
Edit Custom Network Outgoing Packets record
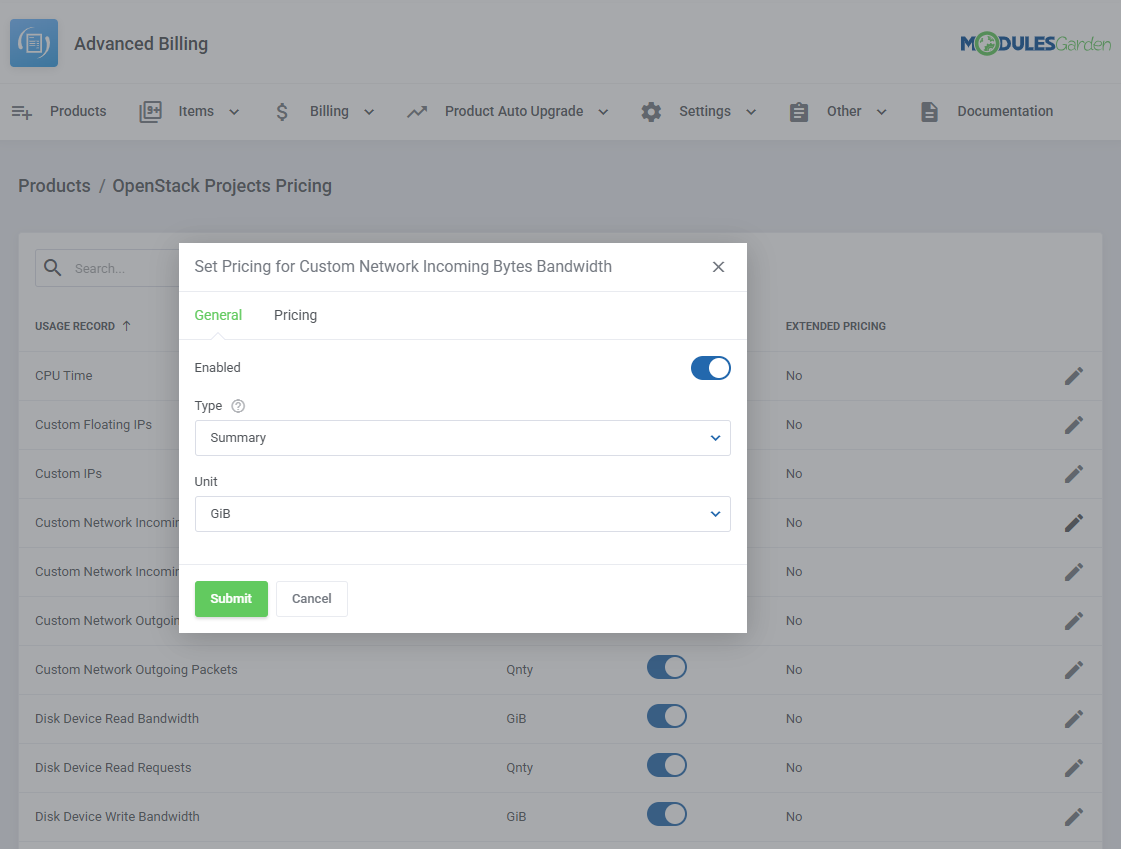point(1073,670)
